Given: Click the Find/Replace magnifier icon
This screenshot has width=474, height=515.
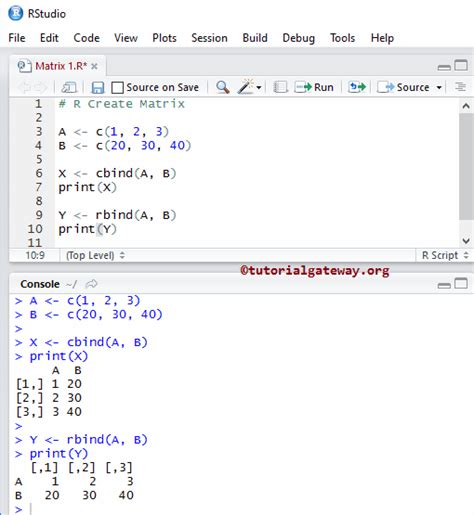Looking at the screenshot, I should (x=223, y=87).
